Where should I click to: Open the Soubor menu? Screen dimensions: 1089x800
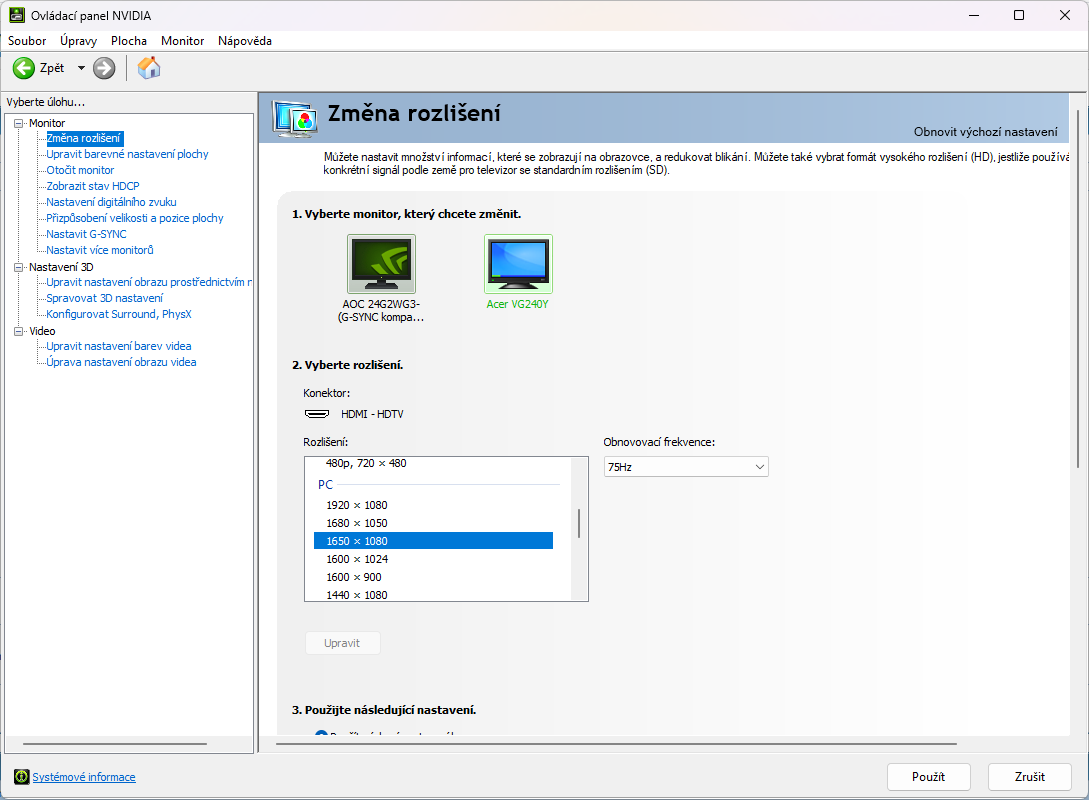click(27, 41)
